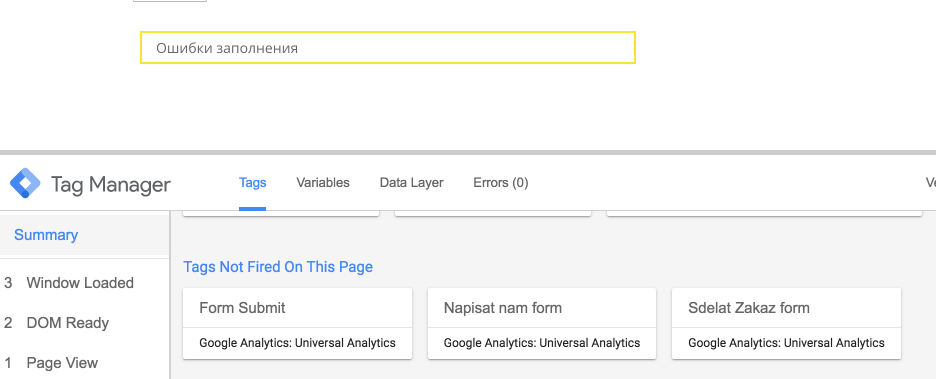Click the Tags Not Fired On This Page heading
The height and width of the screenshot is (379, 936).
click(278, 267)
